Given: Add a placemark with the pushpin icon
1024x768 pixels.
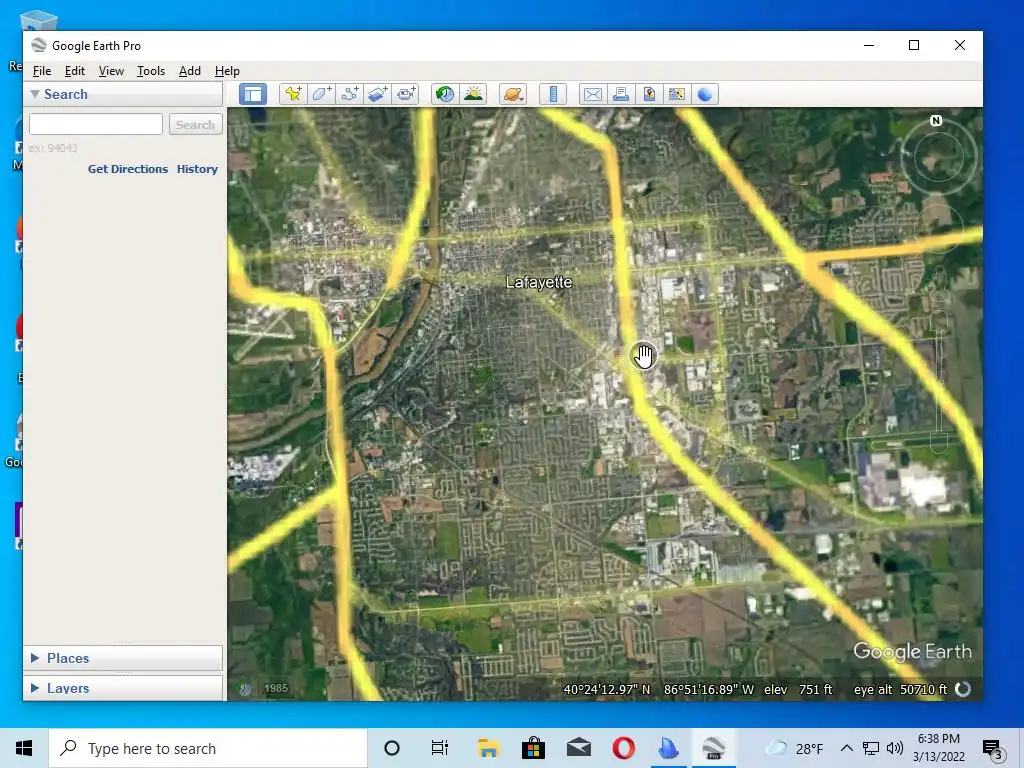Looking at the screenshot, I should [x=293, y=94].
